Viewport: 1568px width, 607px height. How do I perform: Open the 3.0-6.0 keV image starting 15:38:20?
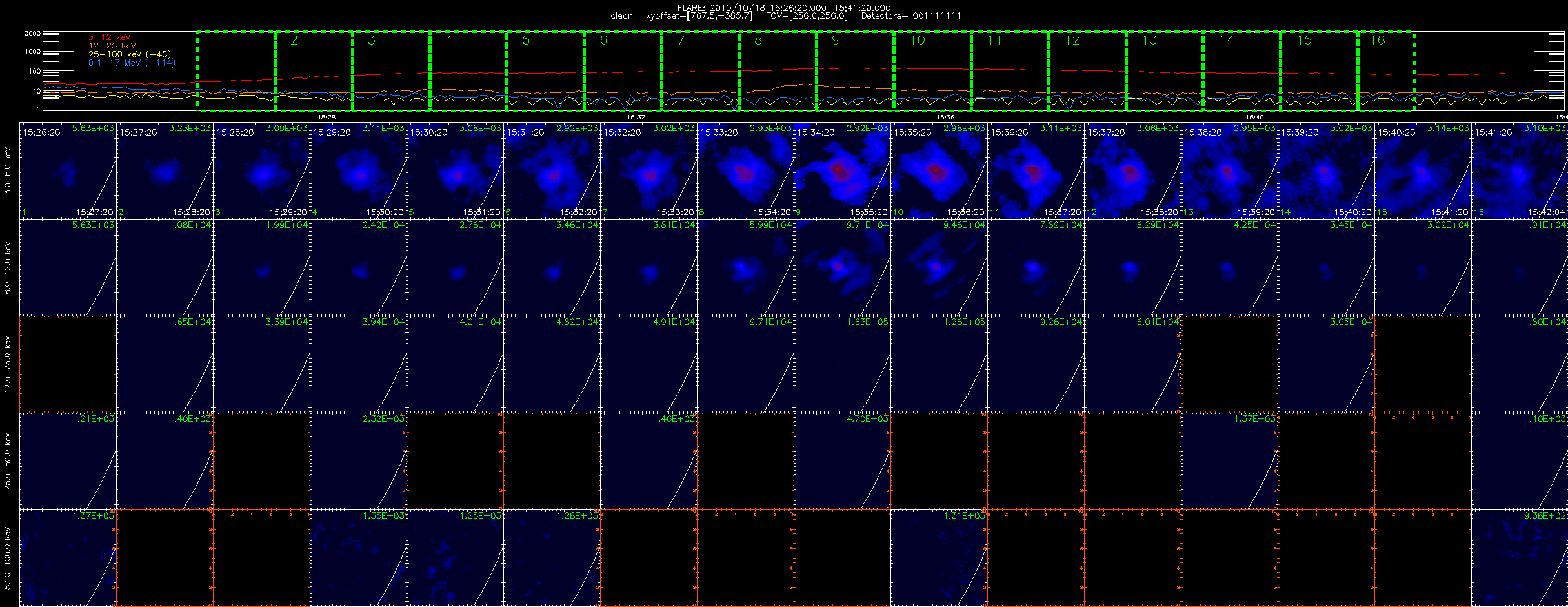coord(1229,170)
